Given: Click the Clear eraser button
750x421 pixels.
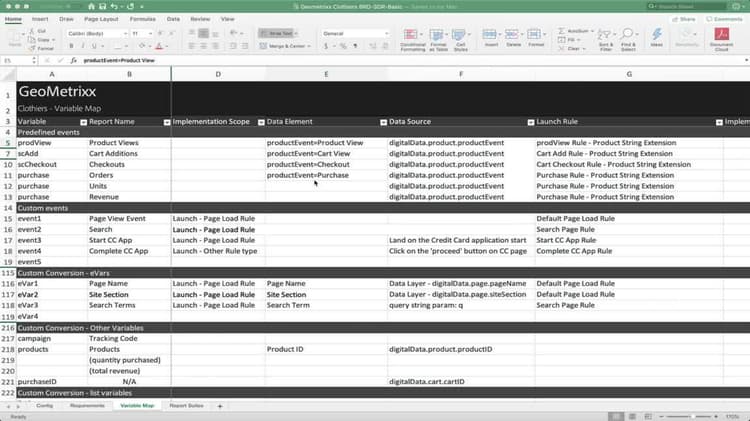Looking at the screenshot, I should [x=572, y=48].
